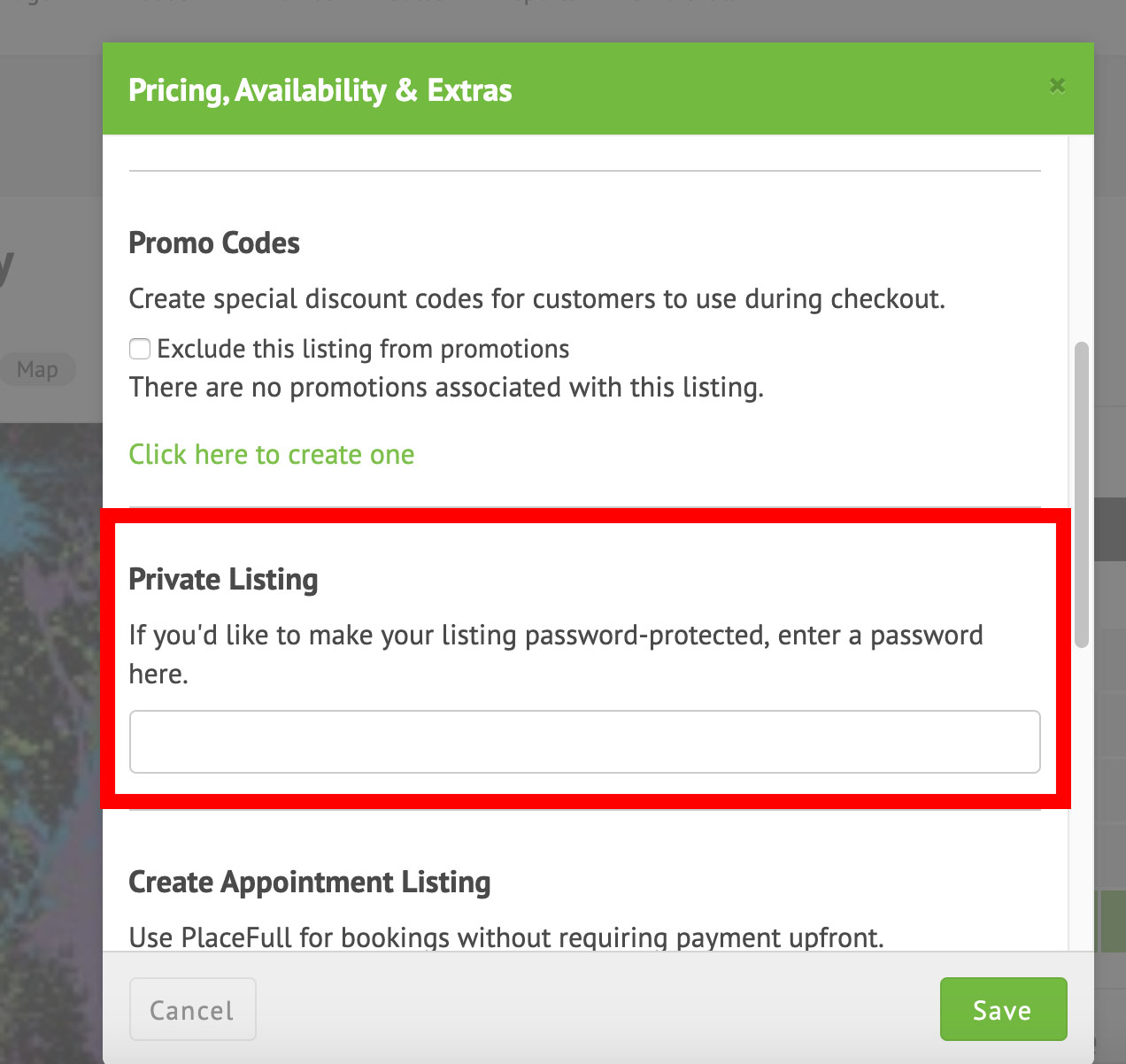Click the scrollbar track below the thumb
Screen dimensions: 1126x1064
click(x=1081, y=797)
